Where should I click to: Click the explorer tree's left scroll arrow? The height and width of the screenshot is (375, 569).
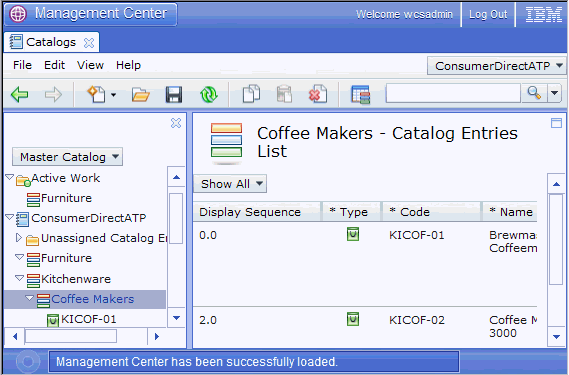15,337
